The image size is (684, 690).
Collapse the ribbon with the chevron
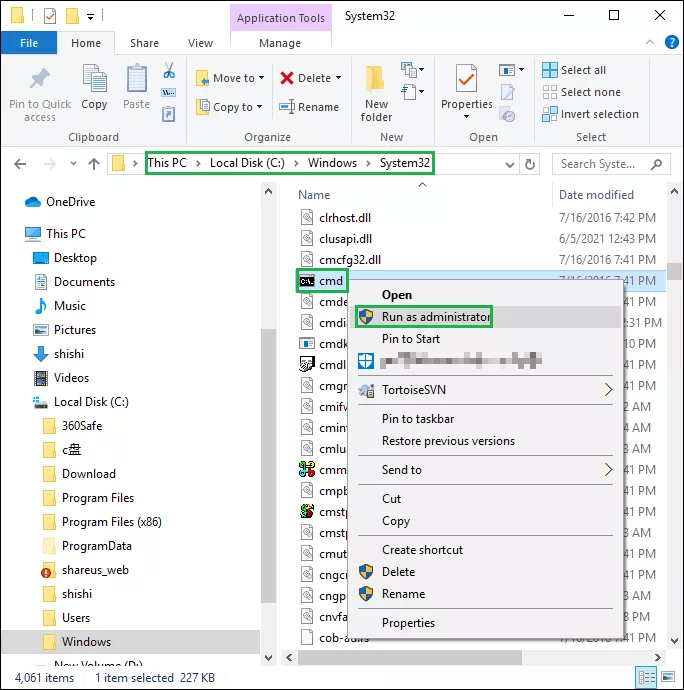[x=650, y=42]
